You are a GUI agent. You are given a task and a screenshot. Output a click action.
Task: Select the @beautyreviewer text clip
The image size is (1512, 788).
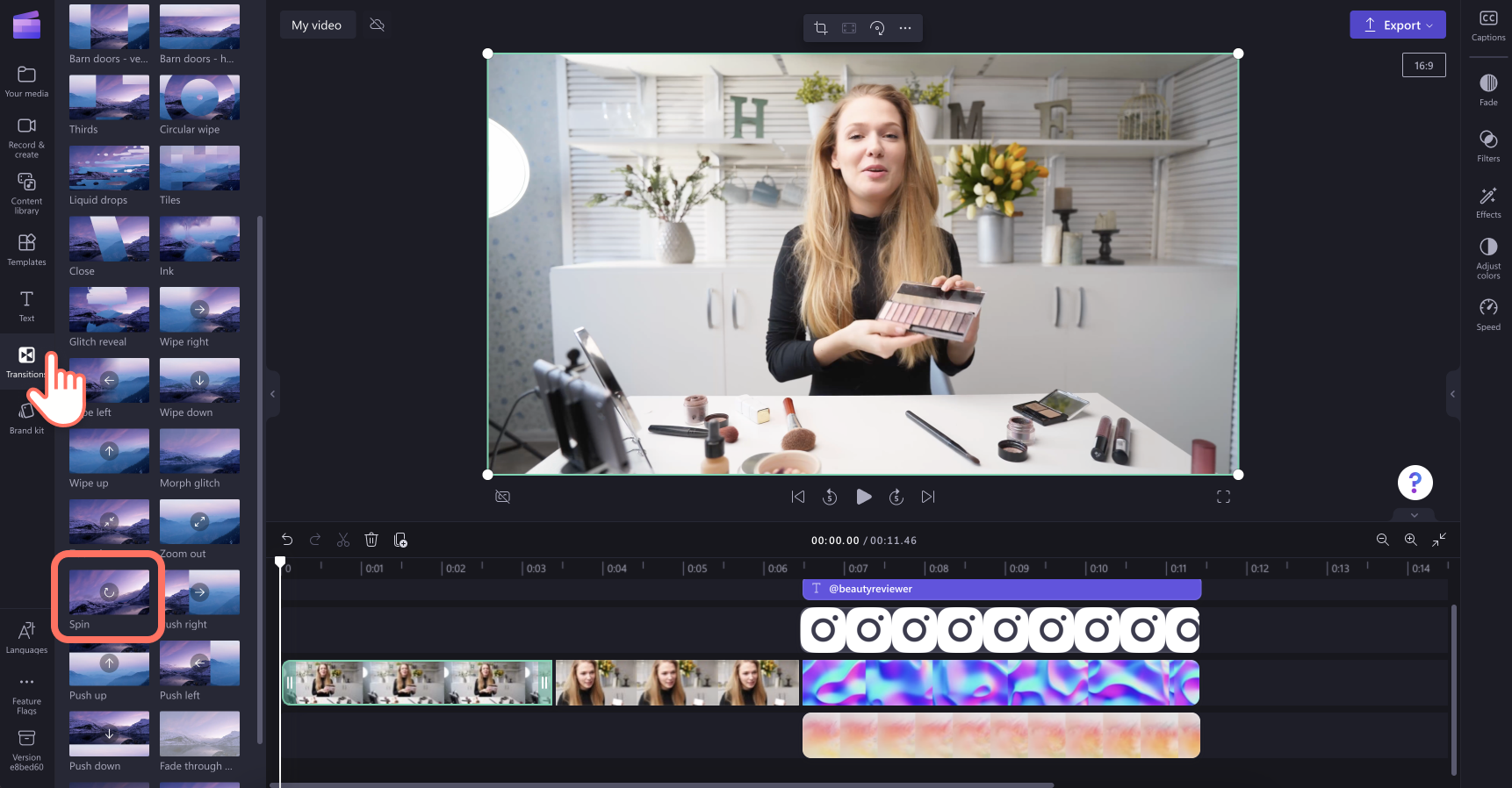1002,589
